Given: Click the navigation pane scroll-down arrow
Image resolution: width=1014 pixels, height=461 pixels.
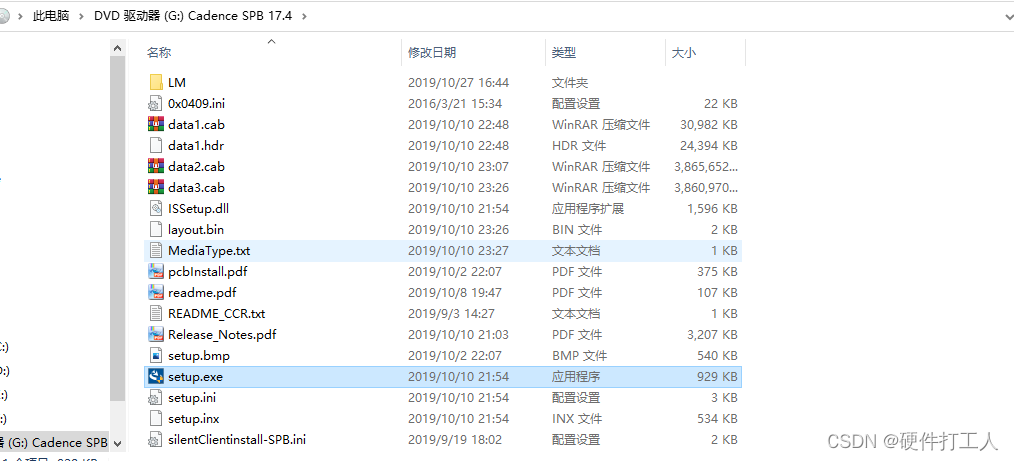Looking at the screenshot, I should pyautogui.click(x=117, y=442).
